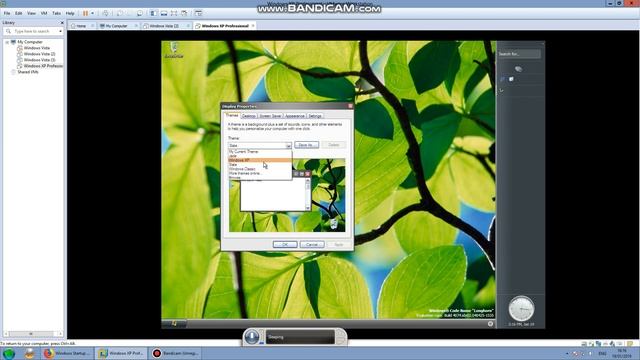Screen dimensions: 640x360
Task: Switch to the My Computer tab
Action: click(116, 26)
